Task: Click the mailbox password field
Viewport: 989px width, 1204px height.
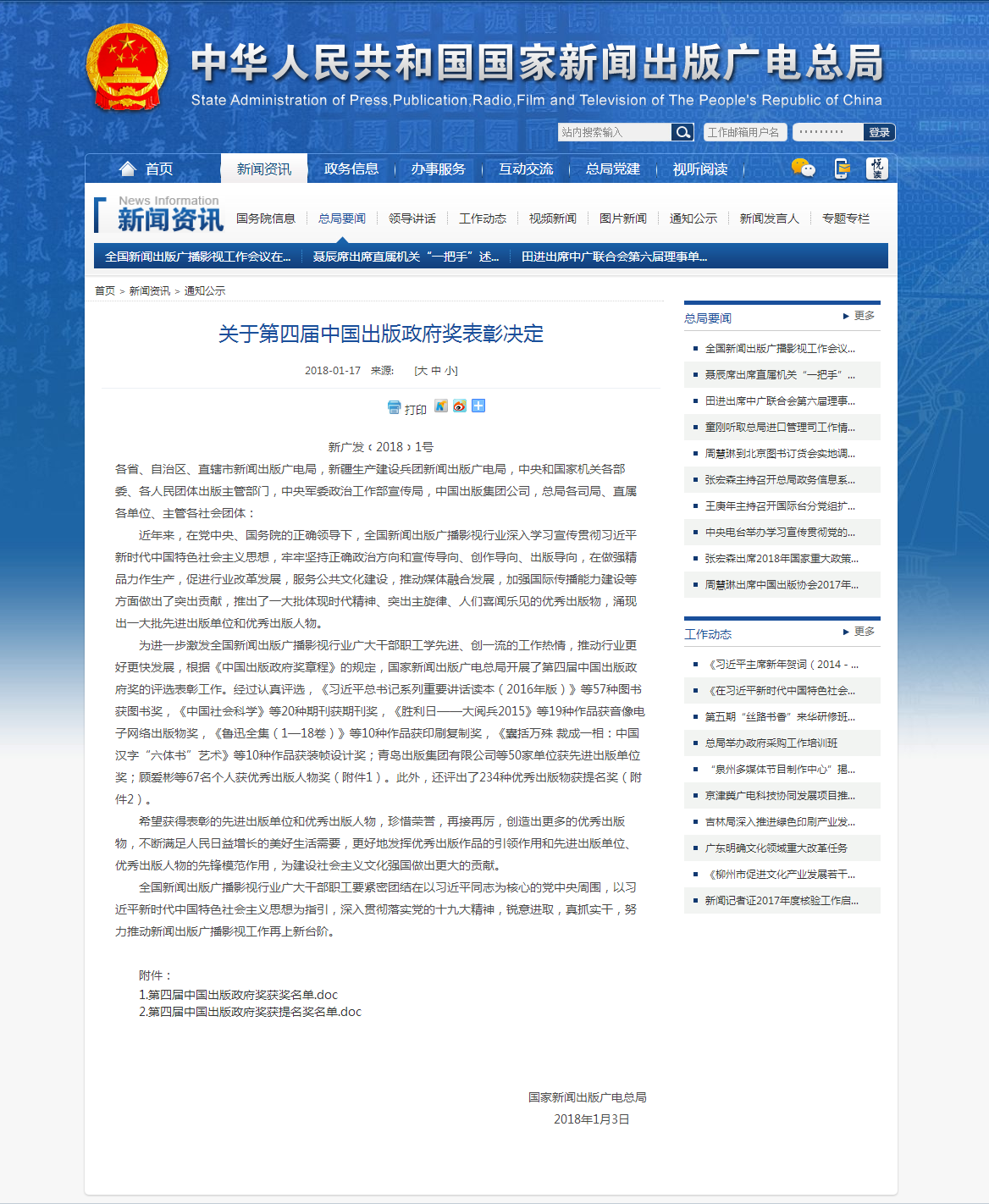Action: coord(828,132)
